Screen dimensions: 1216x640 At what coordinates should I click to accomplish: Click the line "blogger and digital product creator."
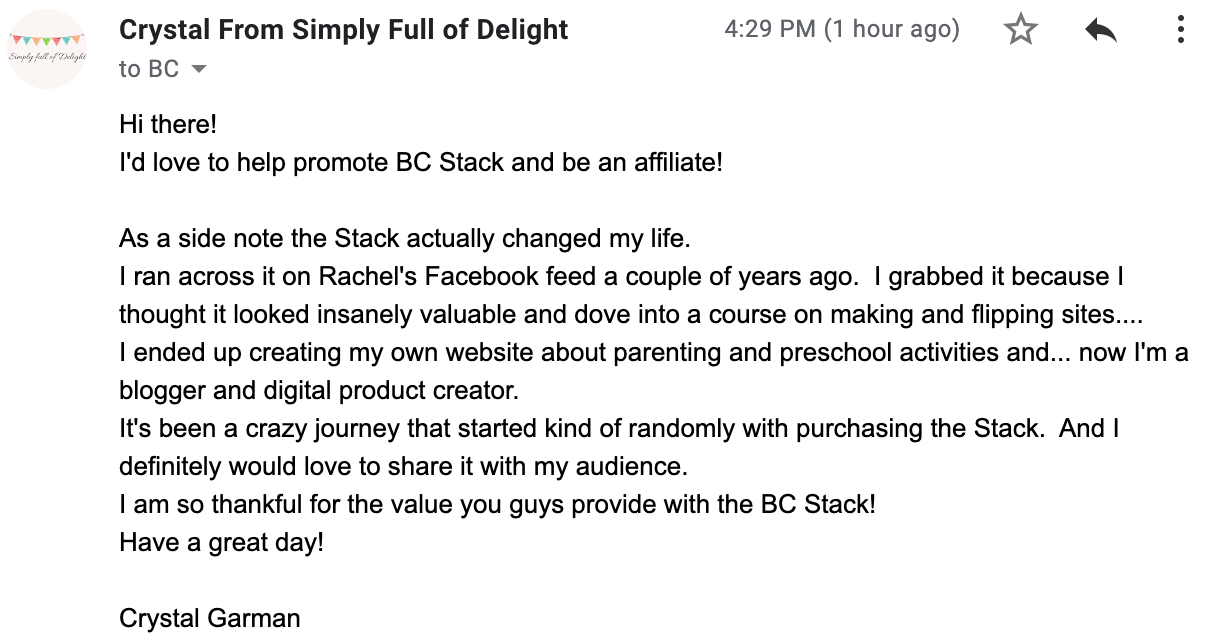pyautogui.click(x=319, y=390)
